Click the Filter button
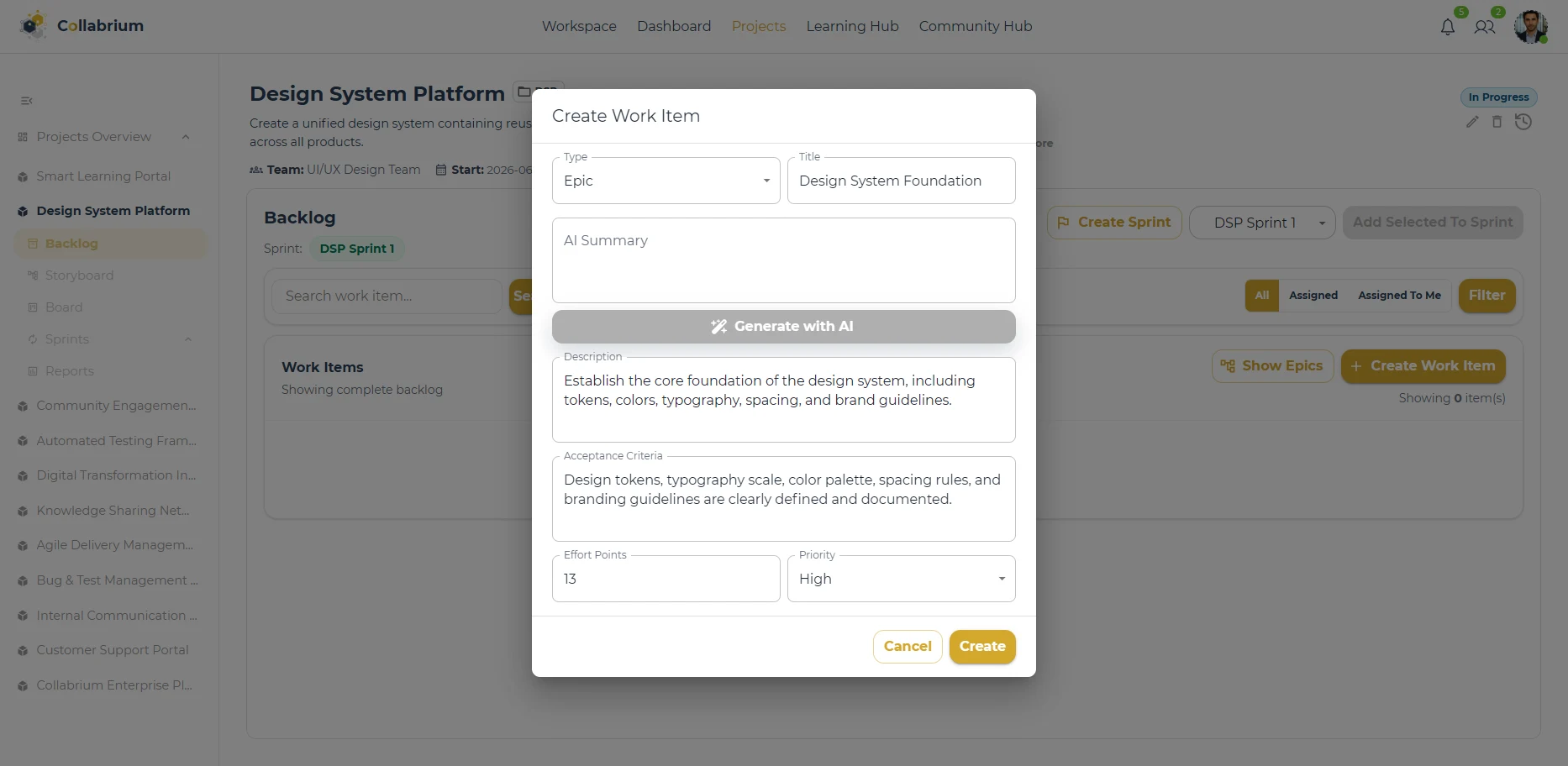 1486,296
